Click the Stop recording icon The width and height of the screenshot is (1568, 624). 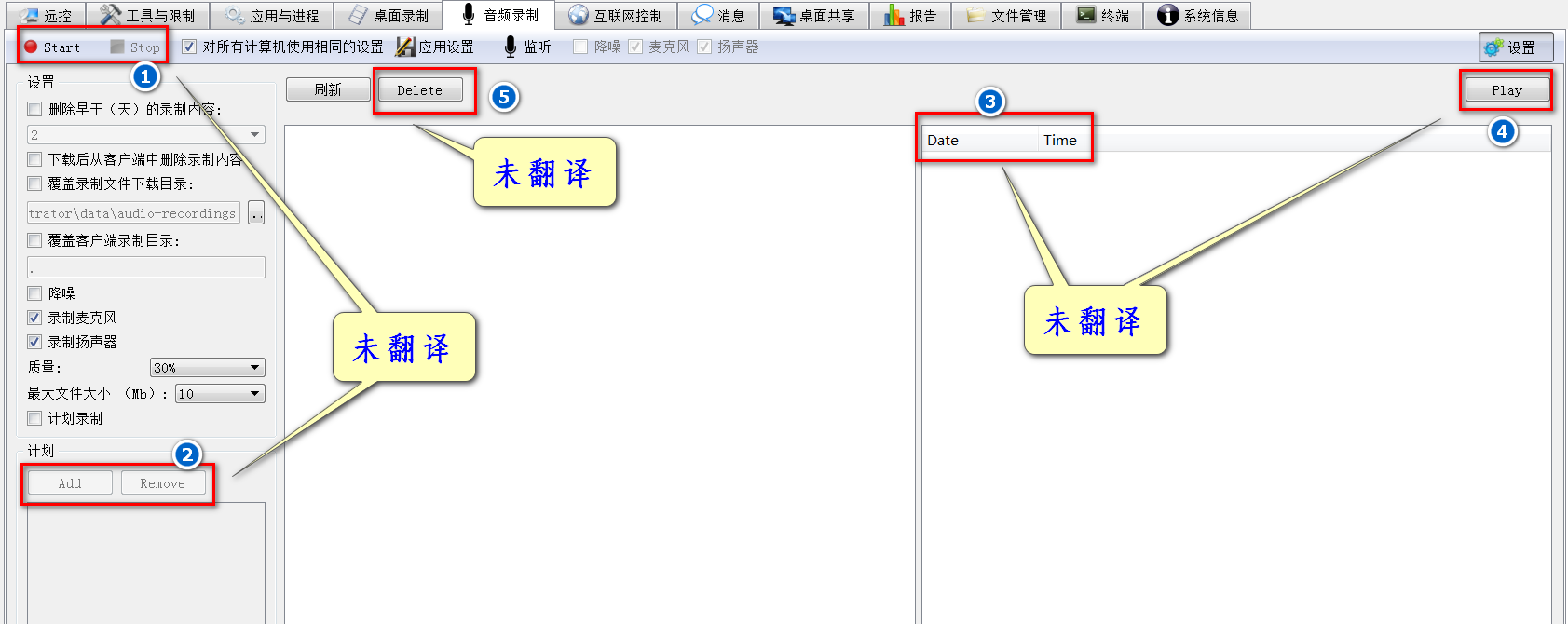tap(117, 47)
